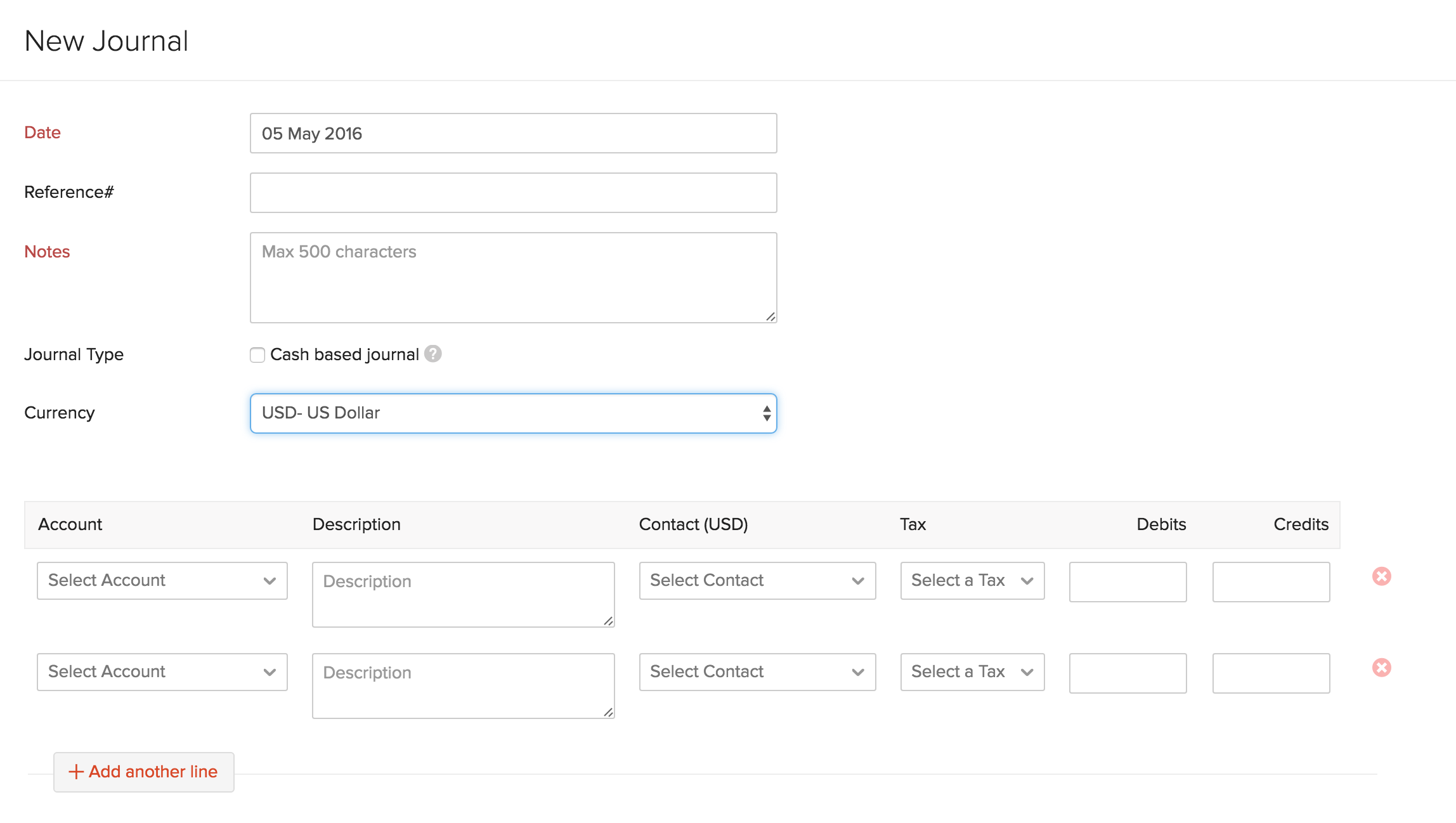Open the first row Select a Tax dropdown
Viewport: 1456px width, 823px height.
tap(972, 581)
